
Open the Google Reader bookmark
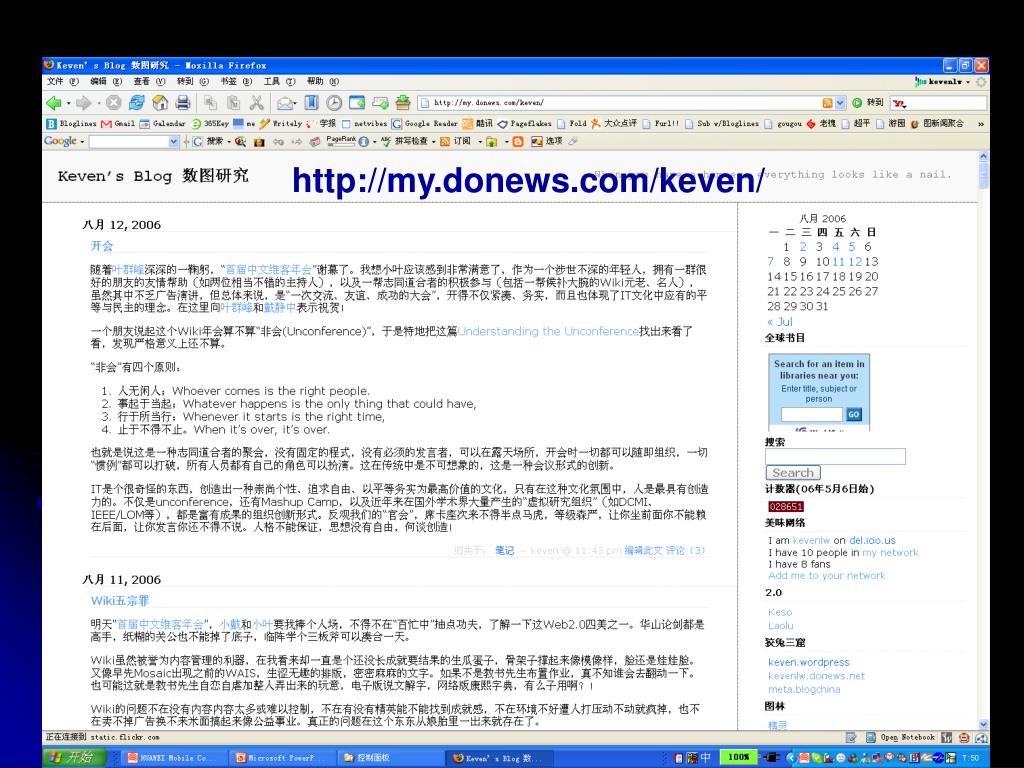pos(425,123)
